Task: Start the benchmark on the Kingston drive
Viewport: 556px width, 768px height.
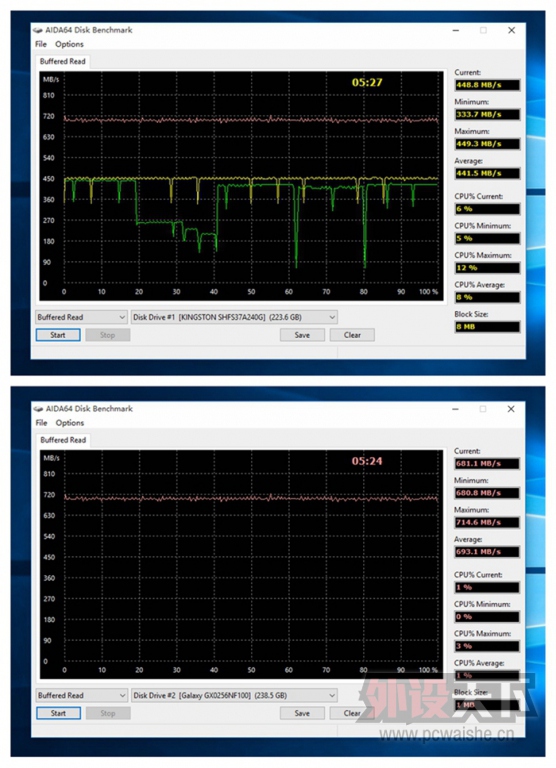Action: coord(58,336)
